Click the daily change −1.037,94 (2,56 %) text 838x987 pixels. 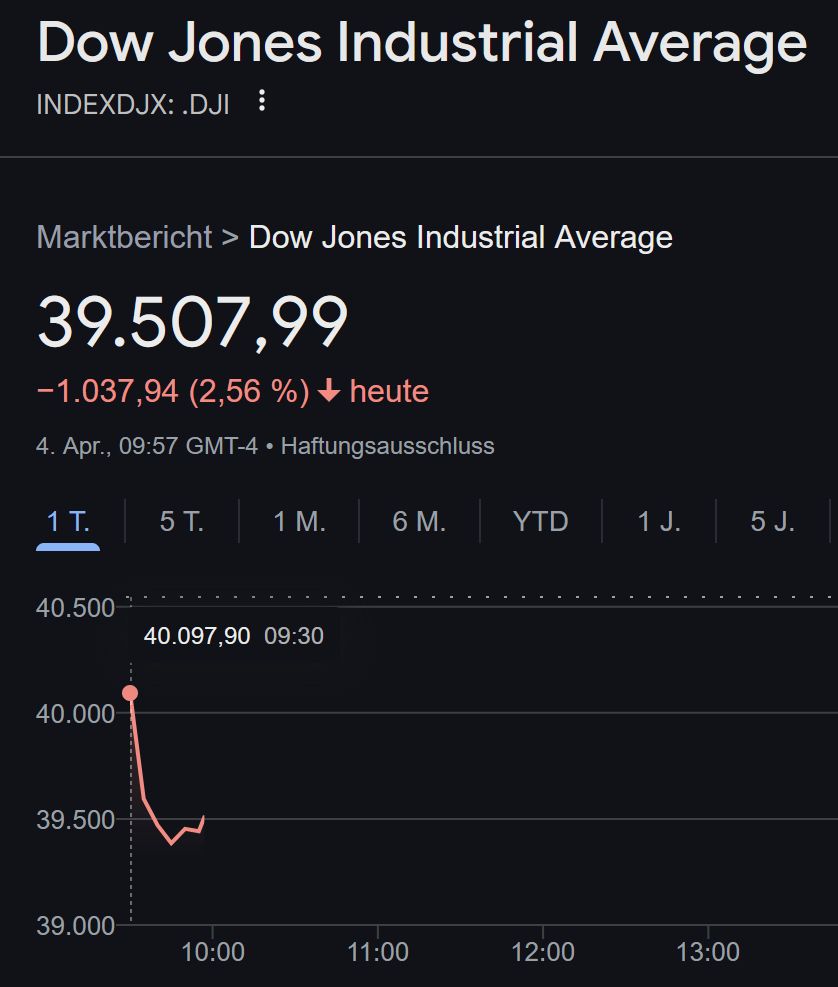pos(173,391)
